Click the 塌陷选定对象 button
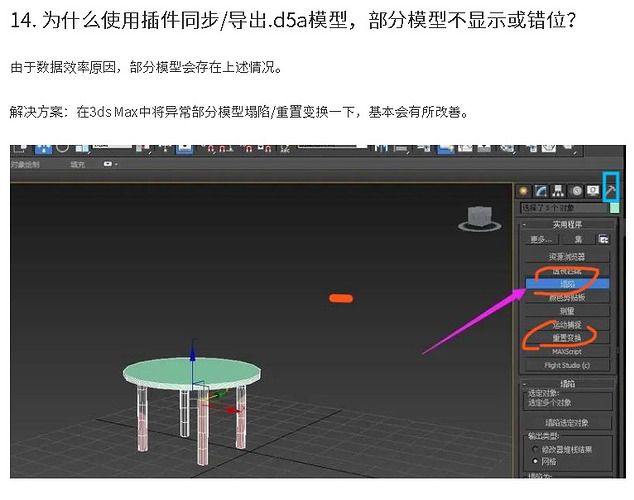The image size is (634, 500). pyautogui.click(x=566, y=422)
